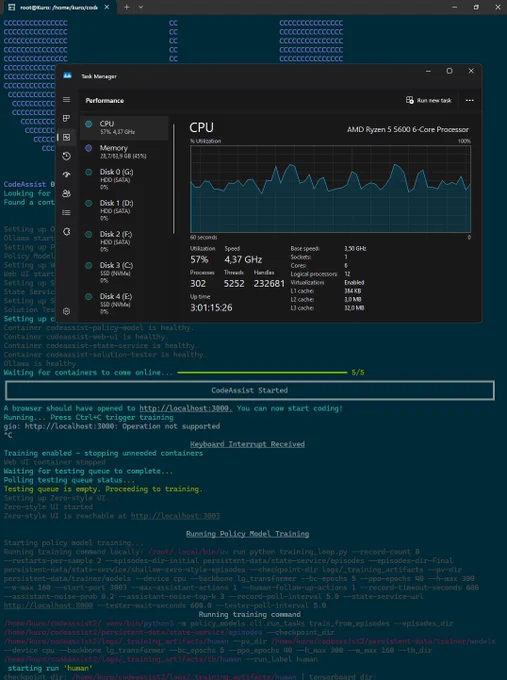Image resolution: width=507 pixels, height=680 pixels.
Task: Click the Virtualization Enabled value
Action: [354, 282]
